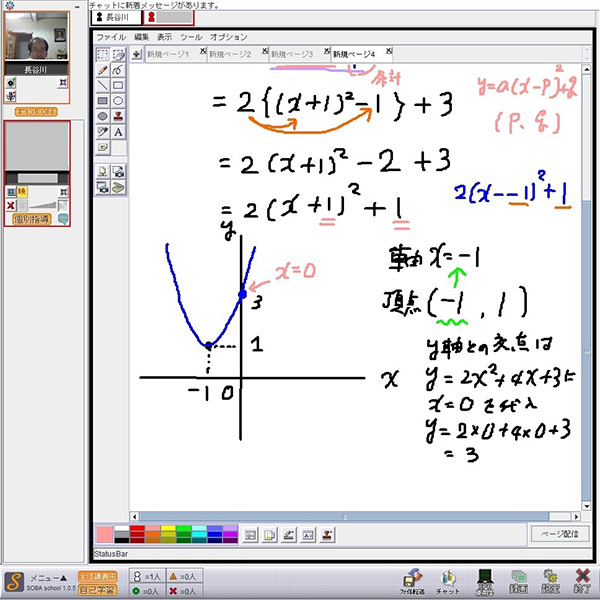Select the filled rectangle tool
Viewport: 600px width, 600px height.
[x=103, y=101]
